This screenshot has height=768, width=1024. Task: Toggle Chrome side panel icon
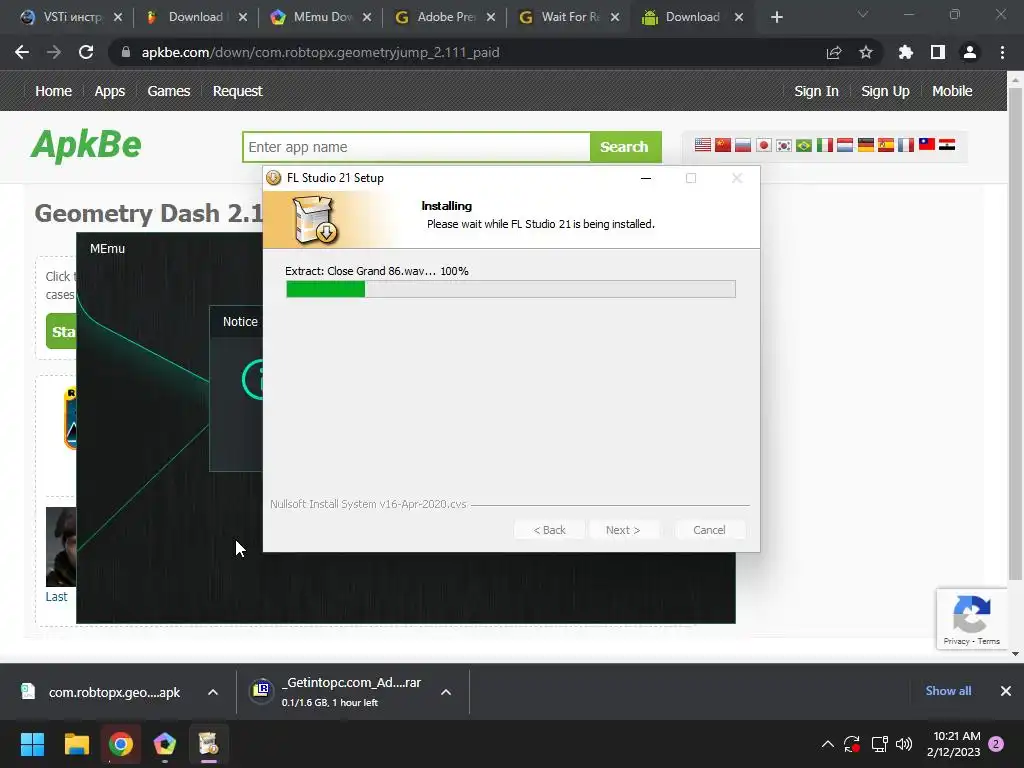pyautogui.click(x=938, y=52)
